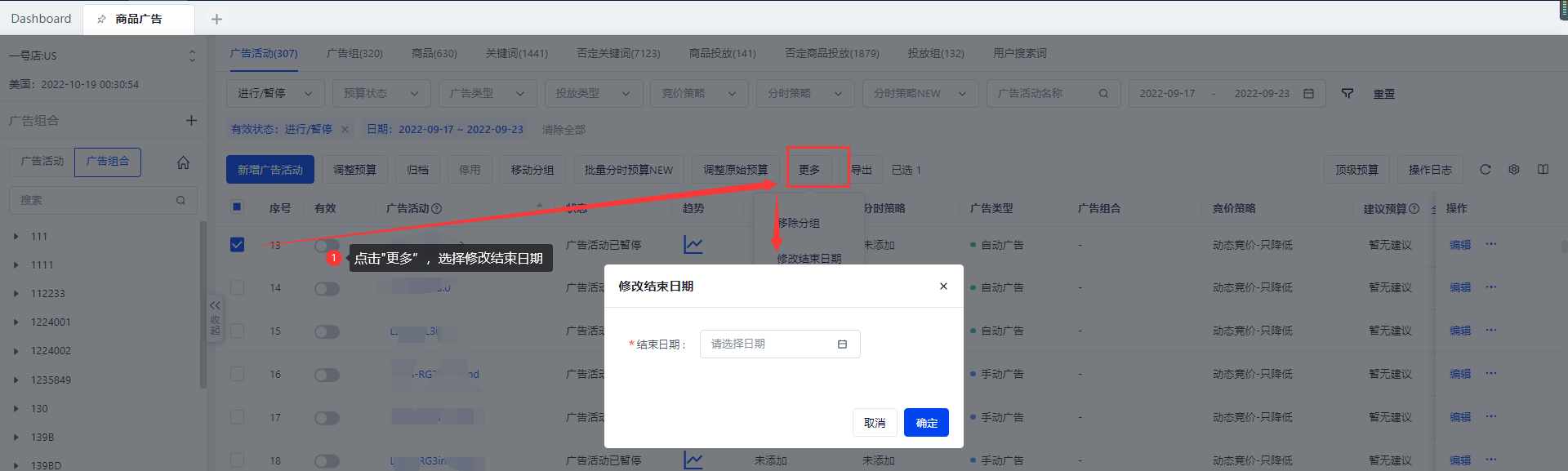
Task: Open the 分时策略 dropdown
Action: (805, 93)
